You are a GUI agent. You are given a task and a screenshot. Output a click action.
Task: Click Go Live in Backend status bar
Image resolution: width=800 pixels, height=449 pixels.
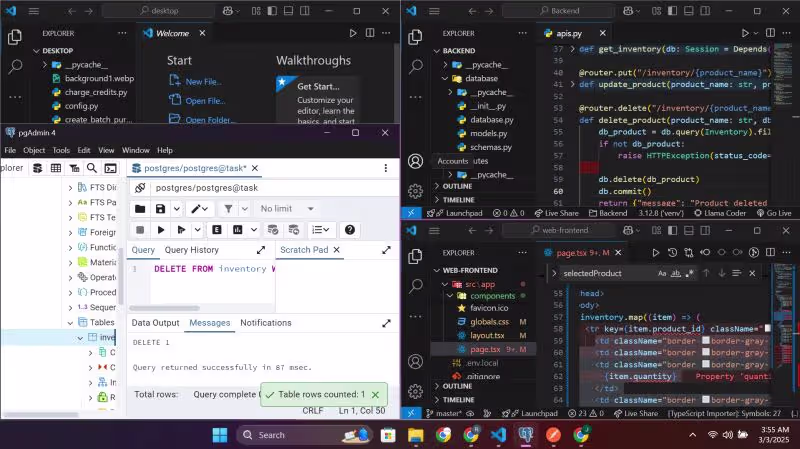pyautogui.click(x=774, y=213)
